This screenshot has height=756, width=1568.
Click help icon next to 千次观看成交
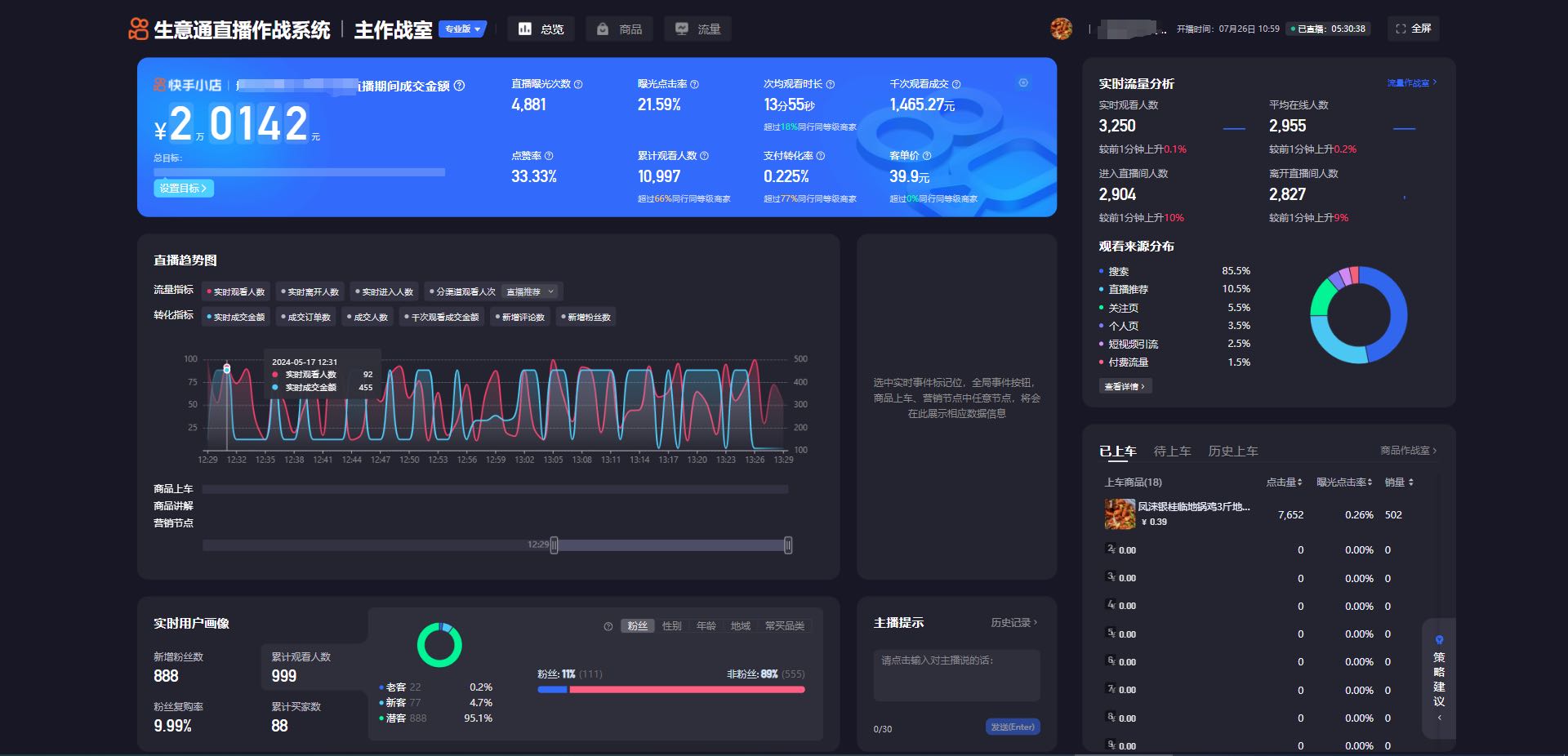coord(956,84)
